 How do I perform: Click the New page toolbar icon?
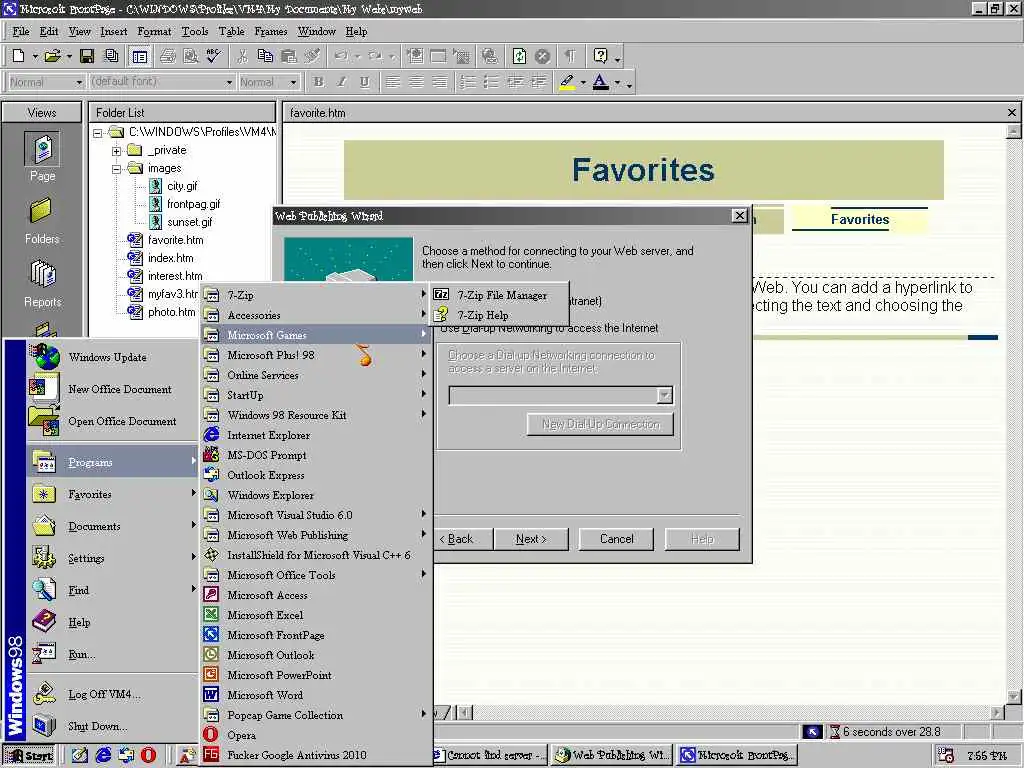click(18, 56)
